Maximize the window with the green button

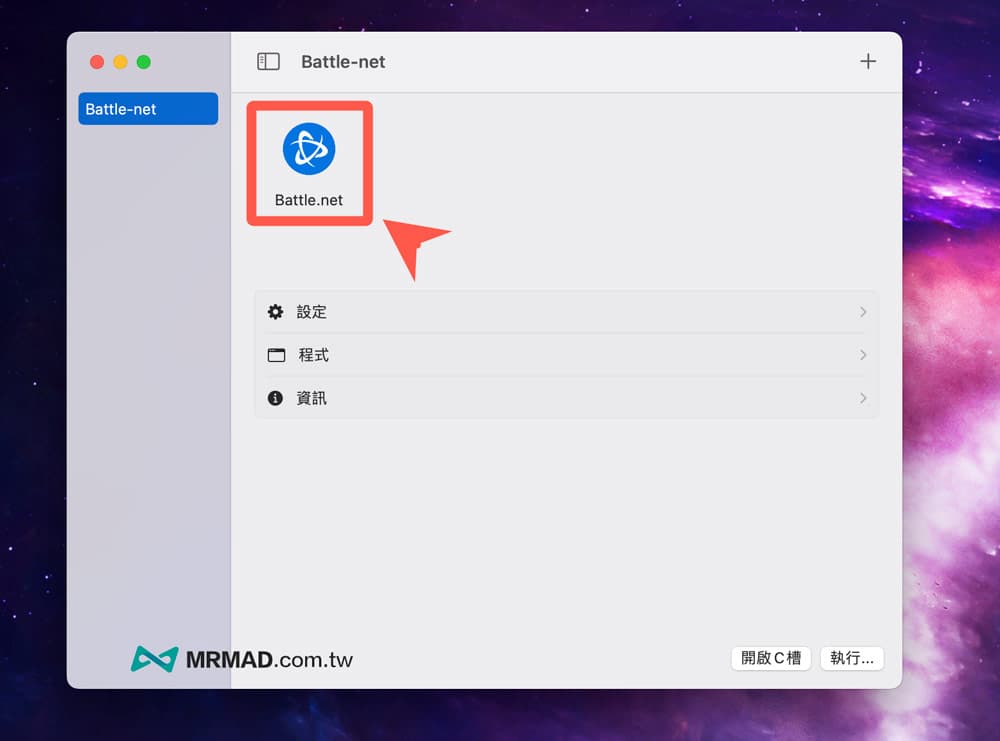143,62
